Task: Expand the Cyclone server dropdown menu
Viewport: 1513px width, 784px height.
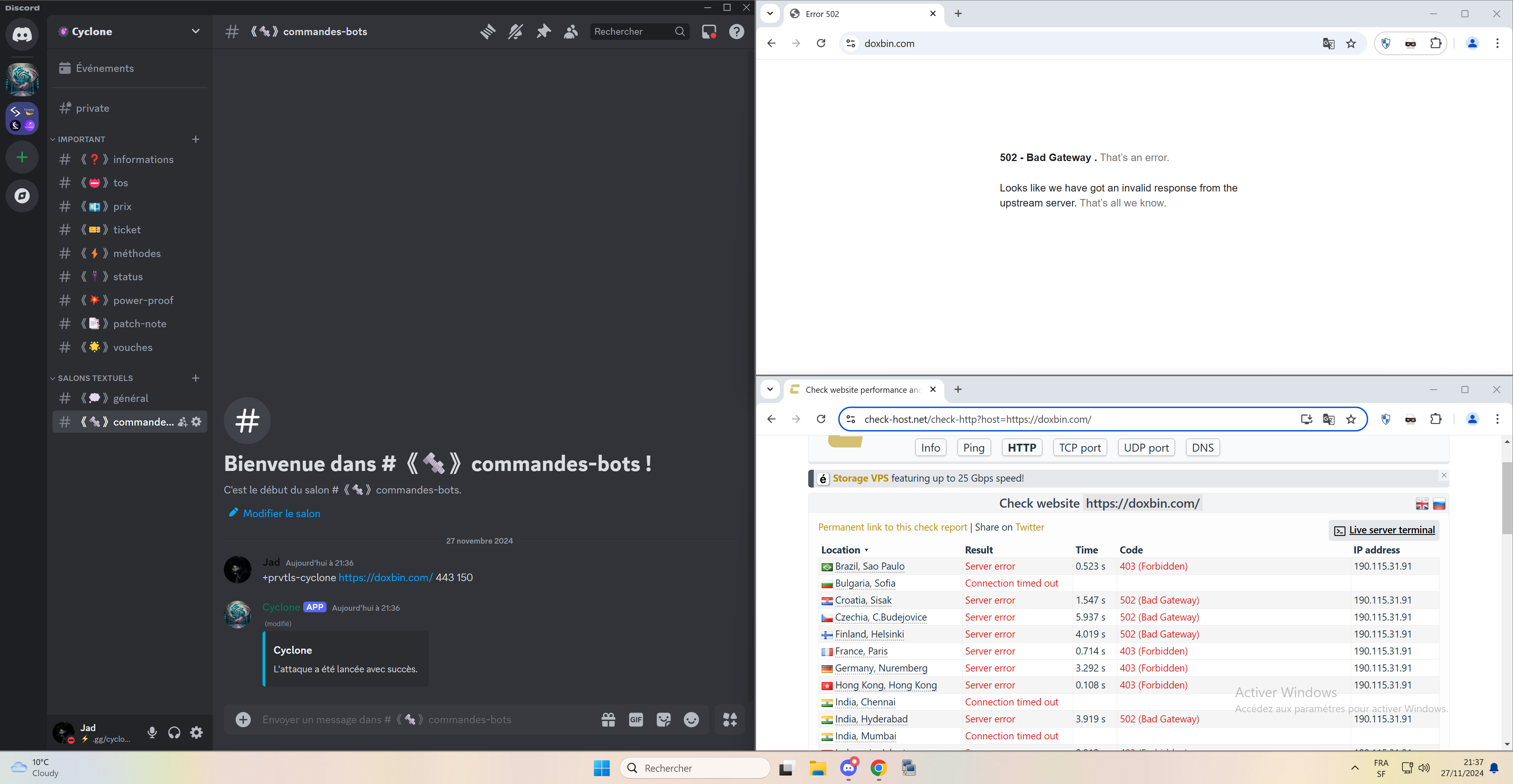Action: click(x=195, y=32)
